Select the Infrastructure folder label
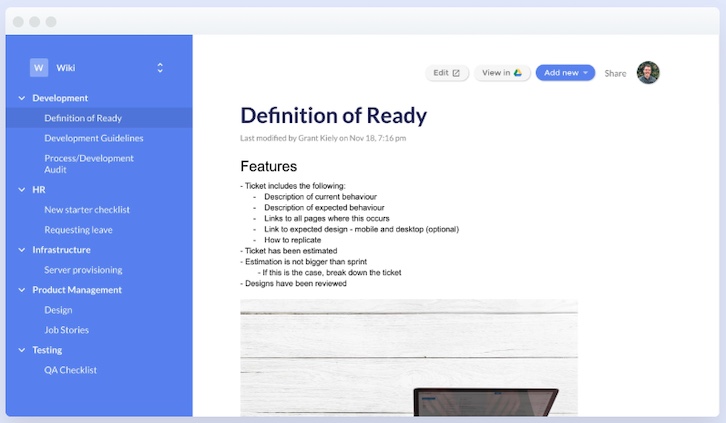 (x=62, y=250)
